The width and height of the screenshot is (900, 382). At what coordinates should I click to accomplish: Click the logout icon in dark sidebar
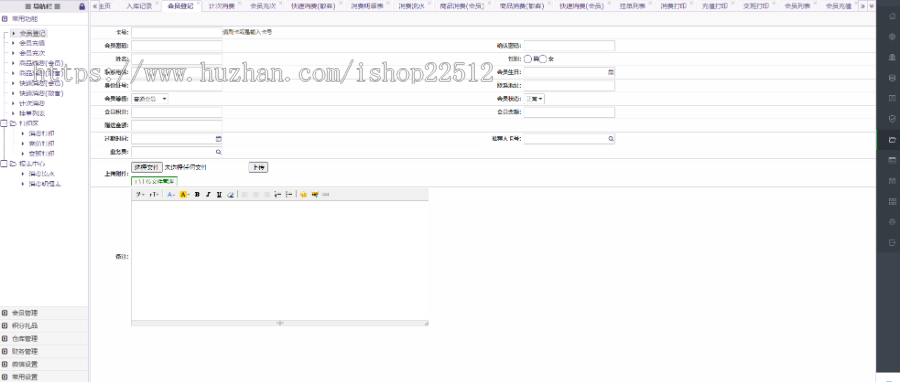tap(891, 242)
